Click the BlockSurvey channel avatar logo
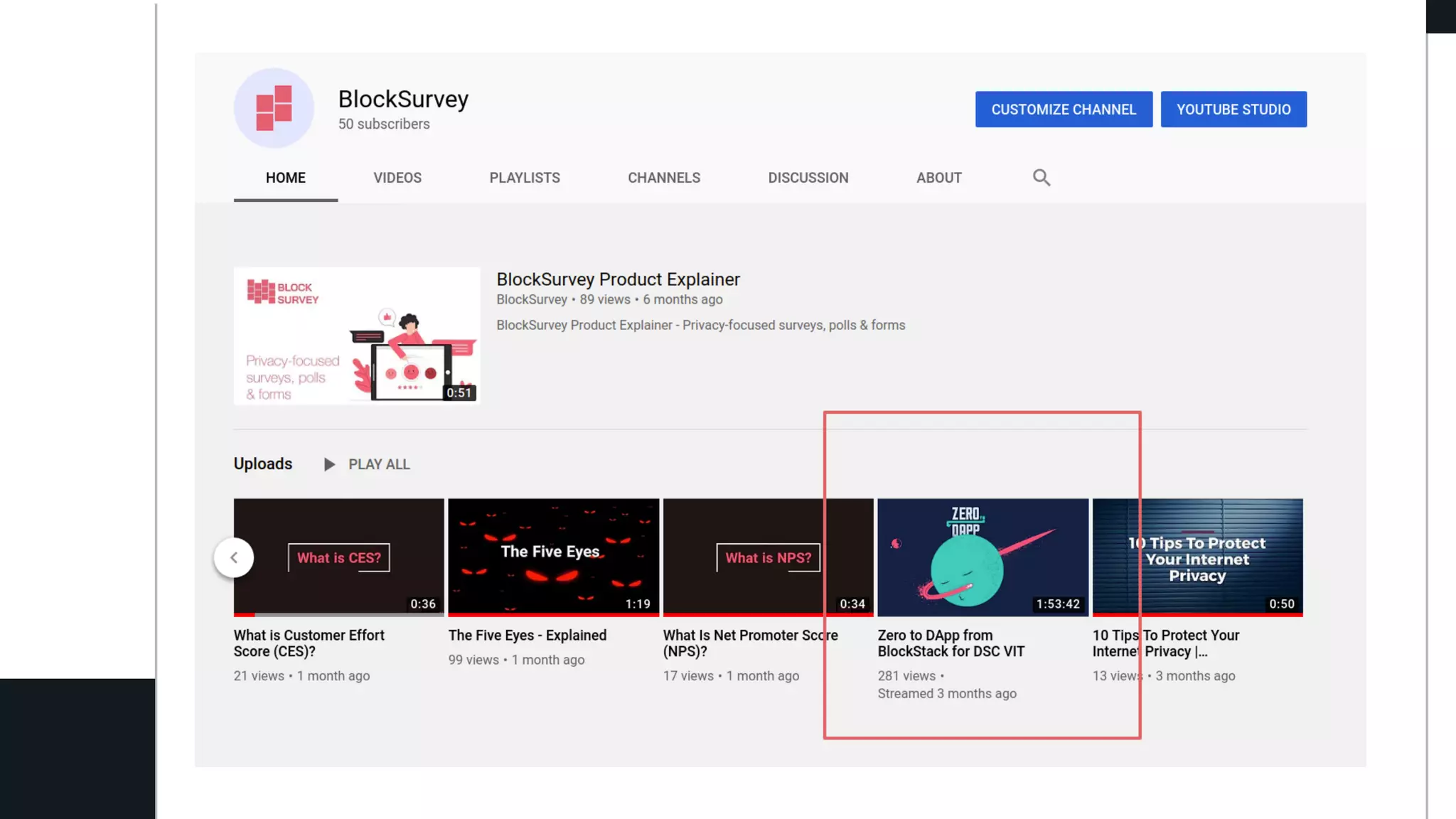Screen dimensions: 1456x819 (x=274, y=108)
